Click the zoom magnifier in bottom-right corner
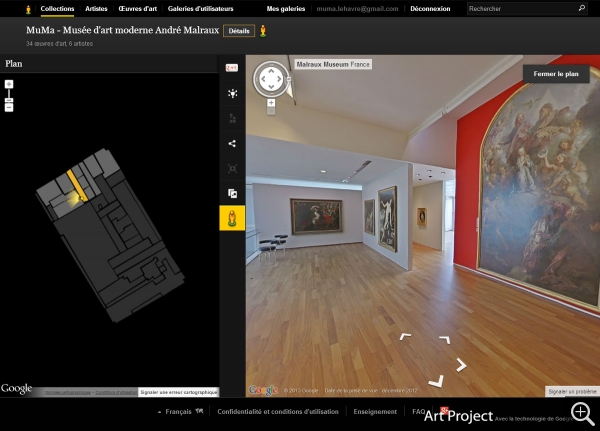The image size is (600, 431). [x=582, y=412]
